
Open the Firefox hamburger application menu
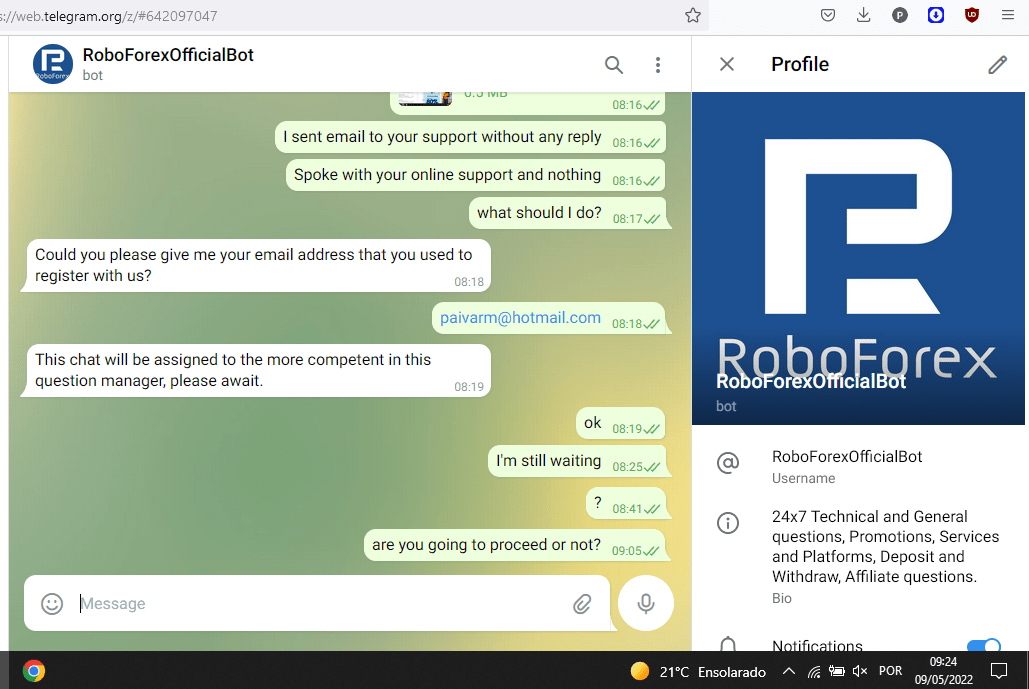coord(1007,15)
